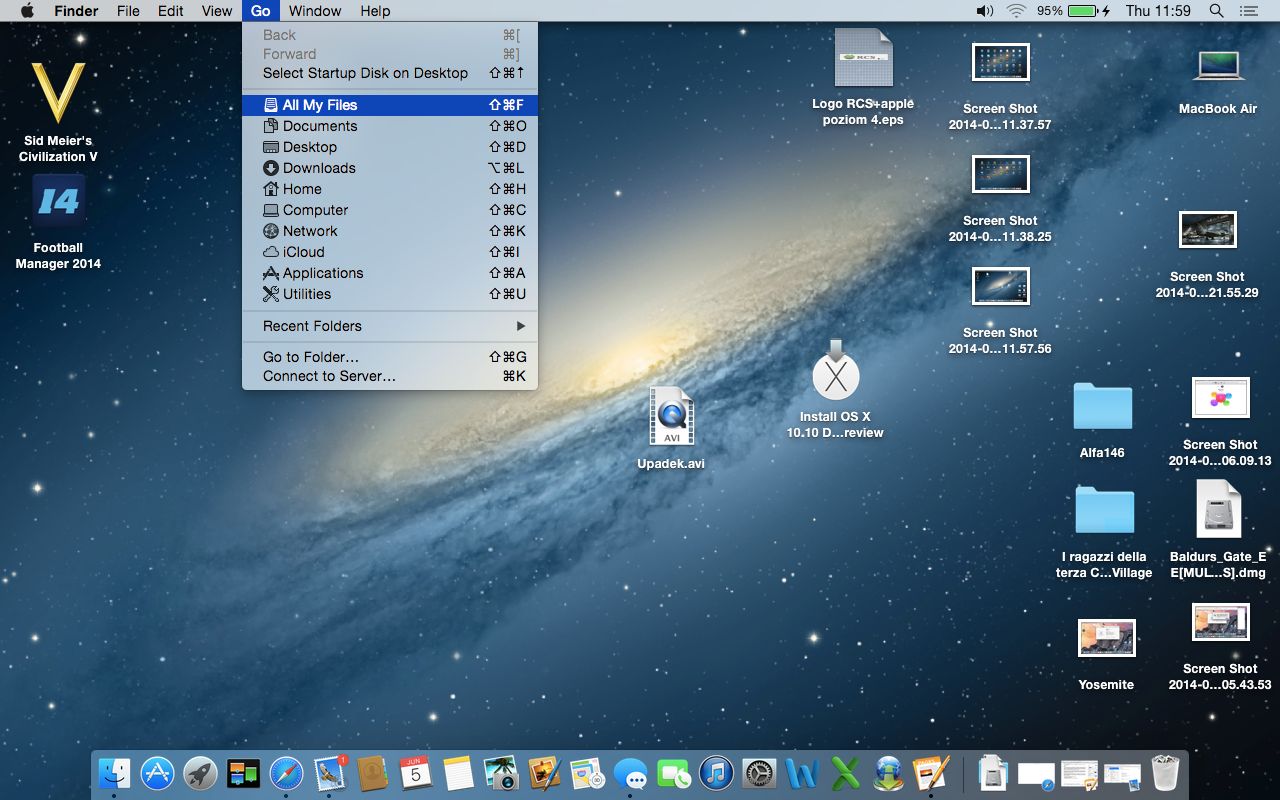Launch FaceTime green icon in Dock
The image size is (1280, 800).
click(673, 773)
